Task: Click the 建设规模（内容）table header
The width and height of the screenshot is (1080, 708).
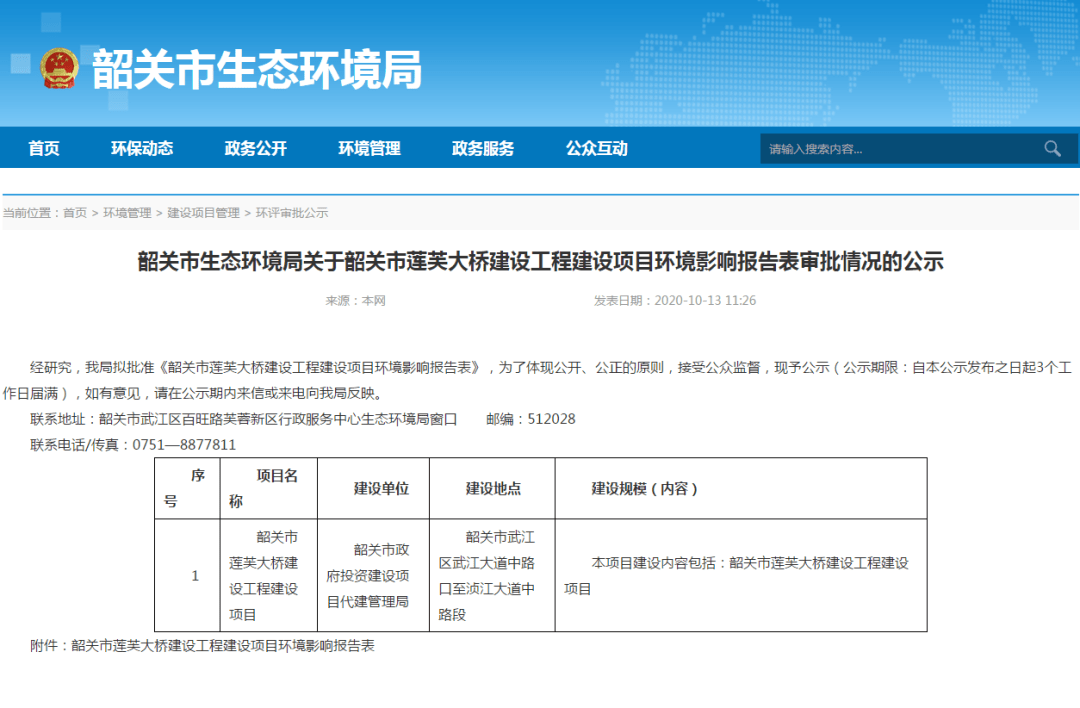Action: [x=741, y=488]
